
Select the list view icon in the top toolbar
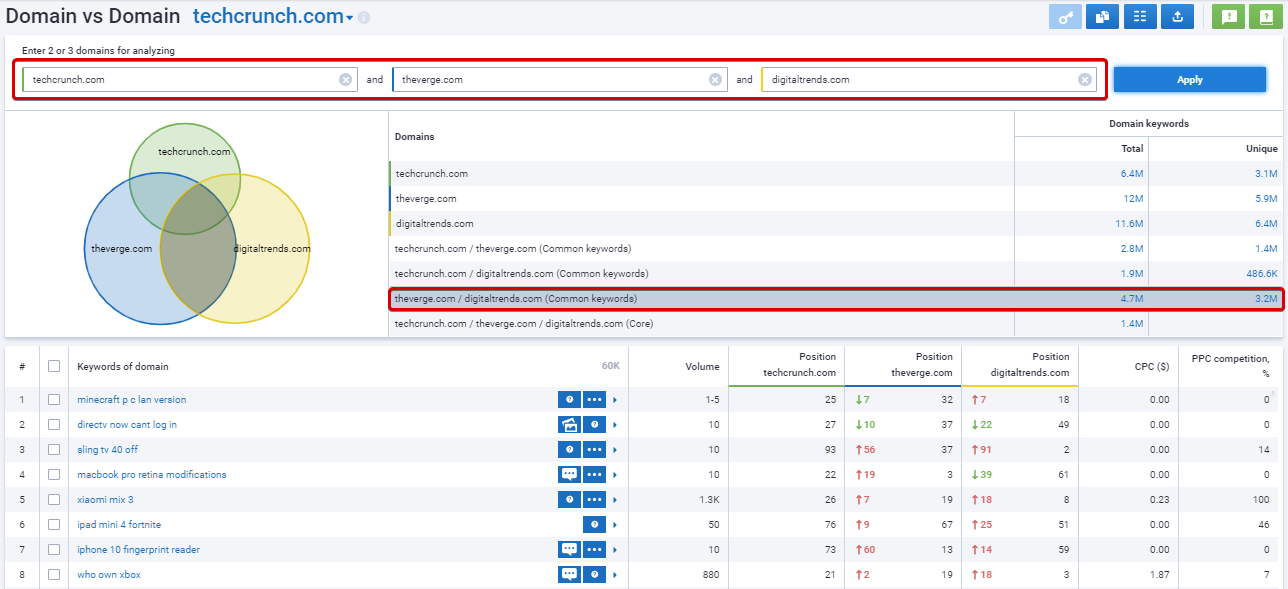(1140, 16)
